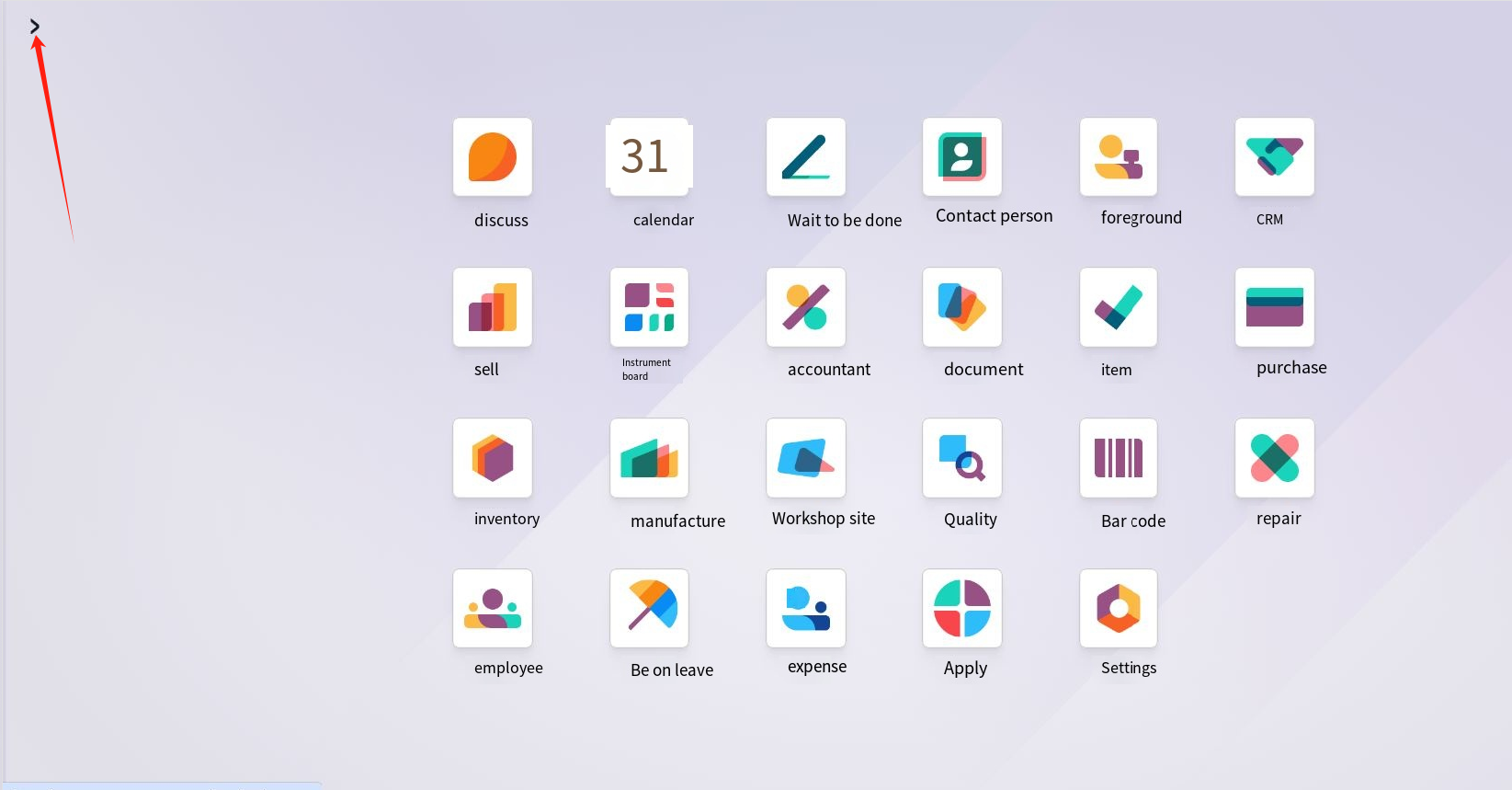
Task: Expand the sidebar using the top-left chevron
Action: pos(35,27)
